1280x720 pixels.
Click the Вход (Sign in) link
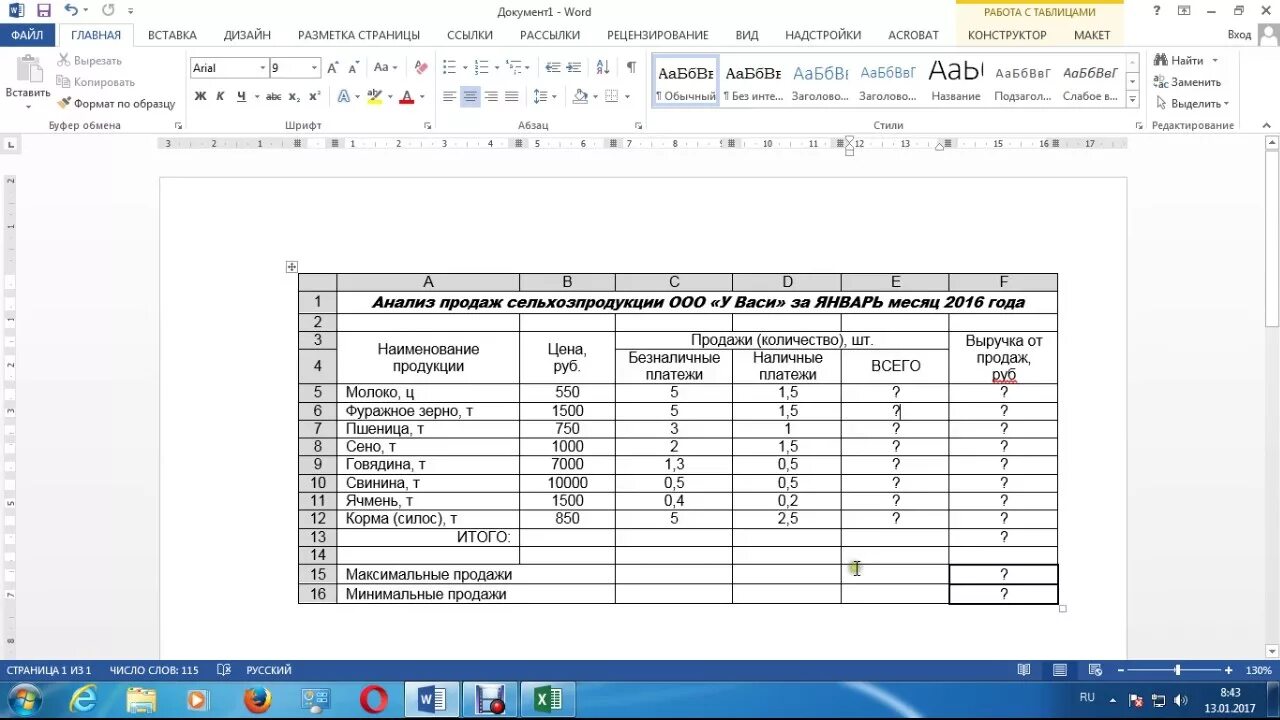click(1239, 34)
